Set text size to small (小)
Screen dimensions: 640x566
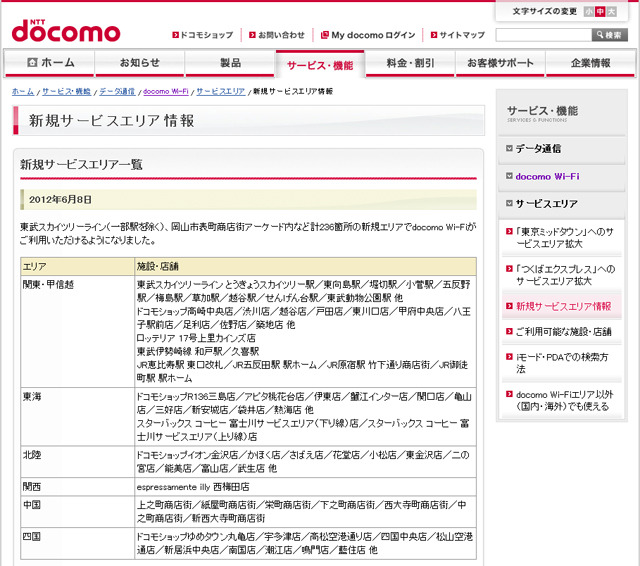click(589, 12)
